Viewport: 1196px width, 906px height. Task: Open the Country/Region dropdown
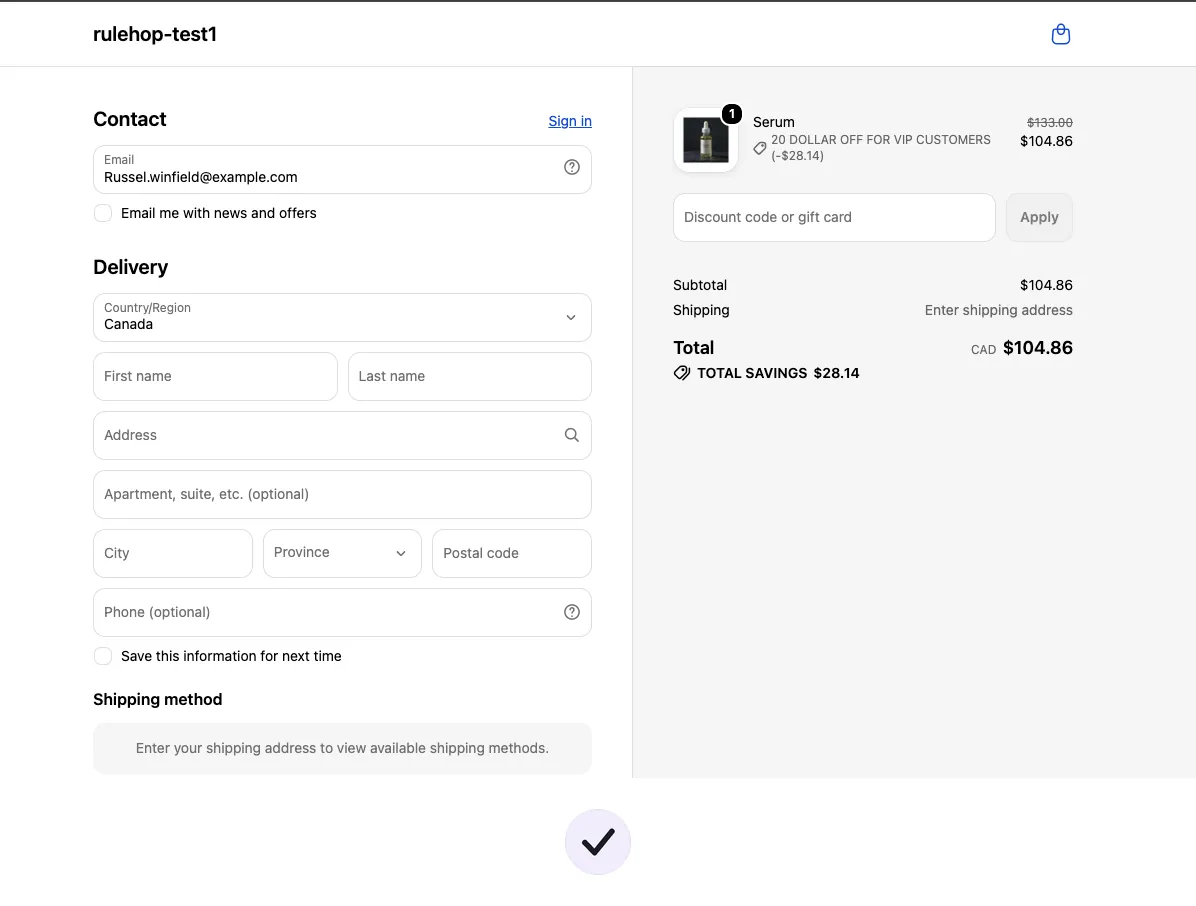342,317
